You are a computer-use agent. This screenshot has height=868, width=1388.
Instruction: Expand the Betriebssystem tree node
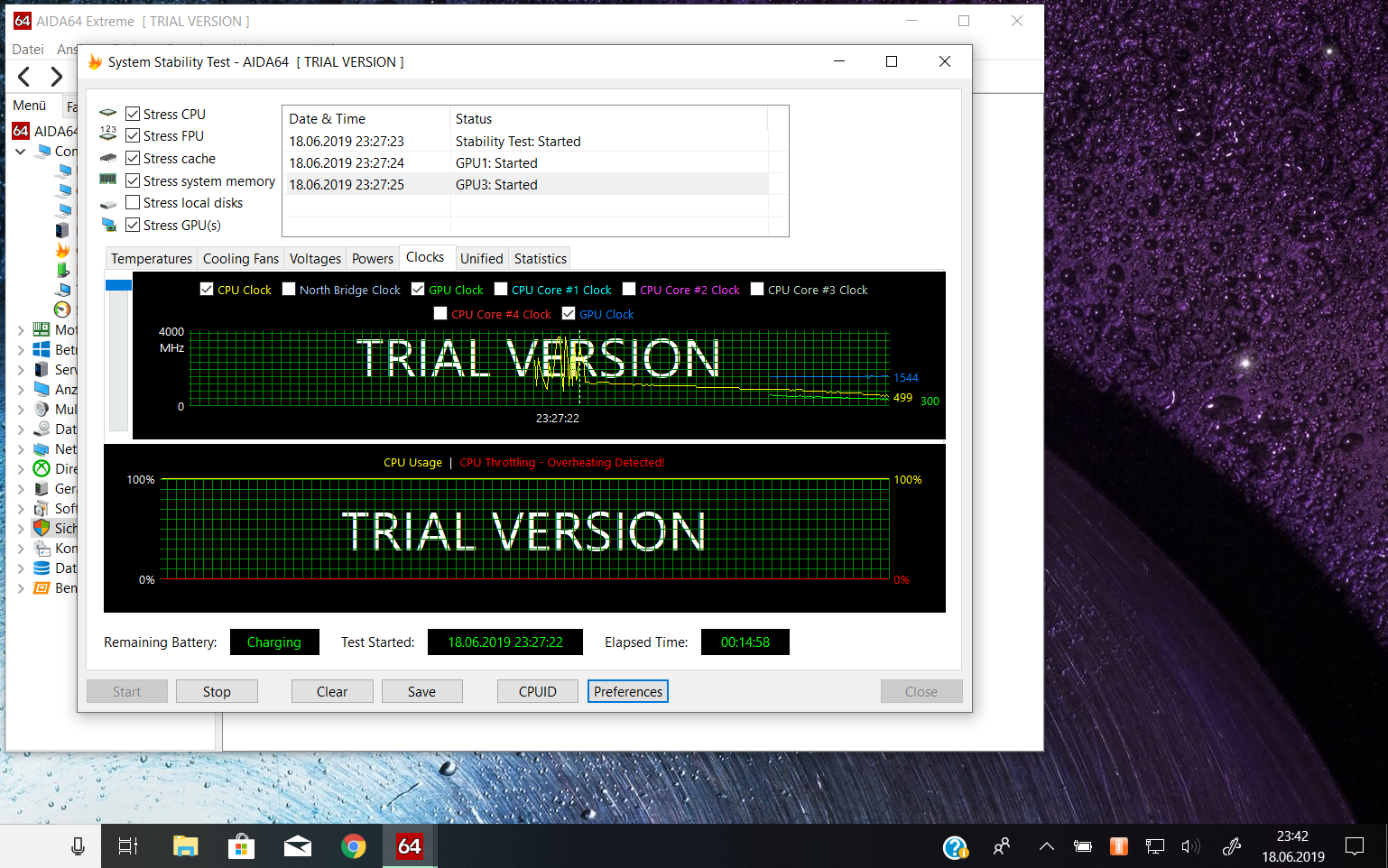click(21, 350)
